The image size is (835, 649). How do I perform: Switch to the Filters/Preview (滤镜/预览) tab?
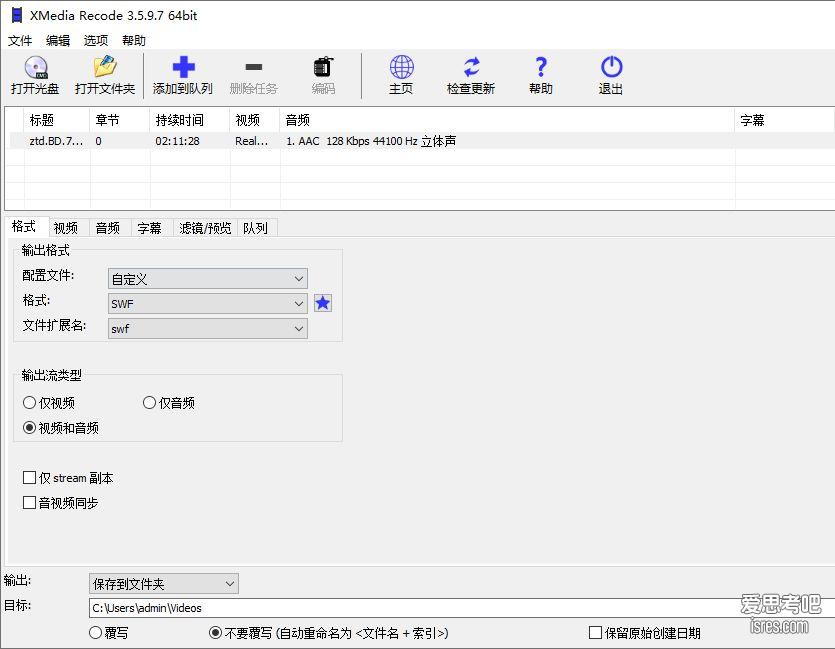[205, 228]
